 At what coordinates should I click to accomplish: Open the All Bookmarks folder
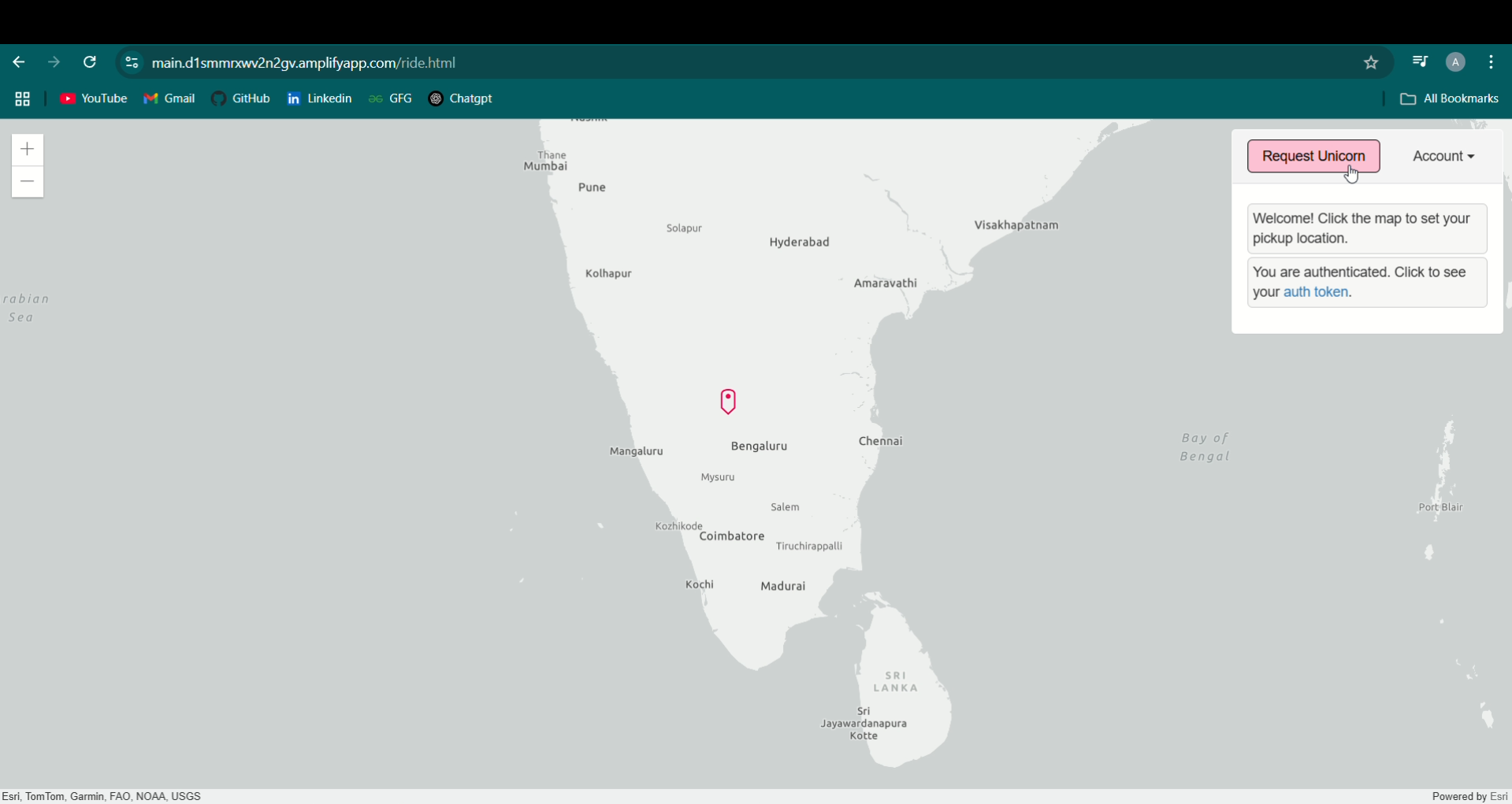pyautogui.click(x=1449, y=98)
